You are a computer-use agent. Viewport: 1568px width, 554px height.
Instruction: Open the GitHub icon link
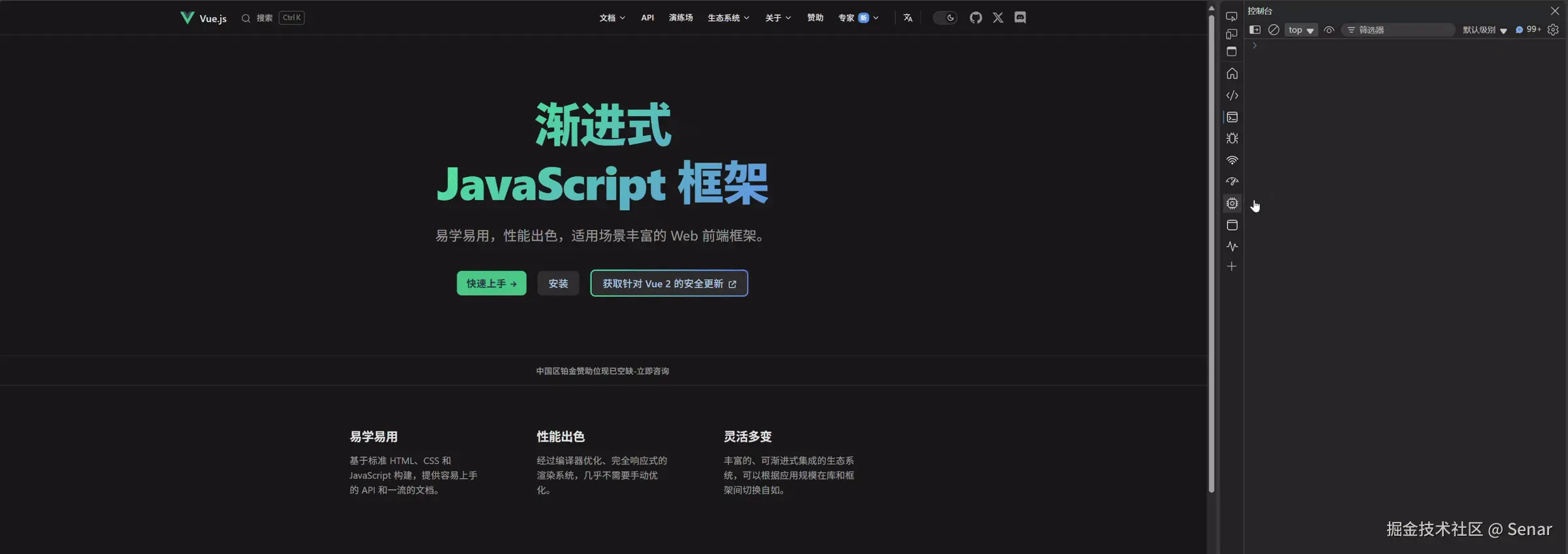pos(975,18)
